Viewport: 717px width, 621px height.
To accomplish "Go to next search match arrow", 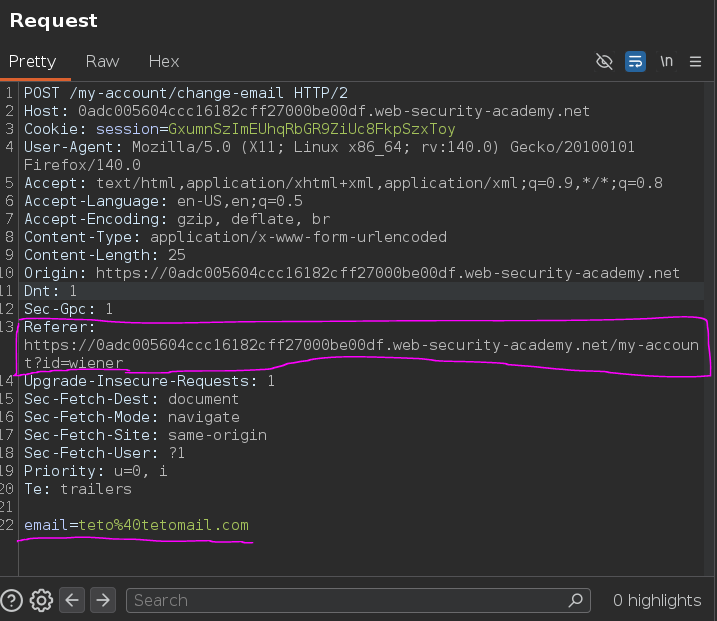I will point(103,600).
